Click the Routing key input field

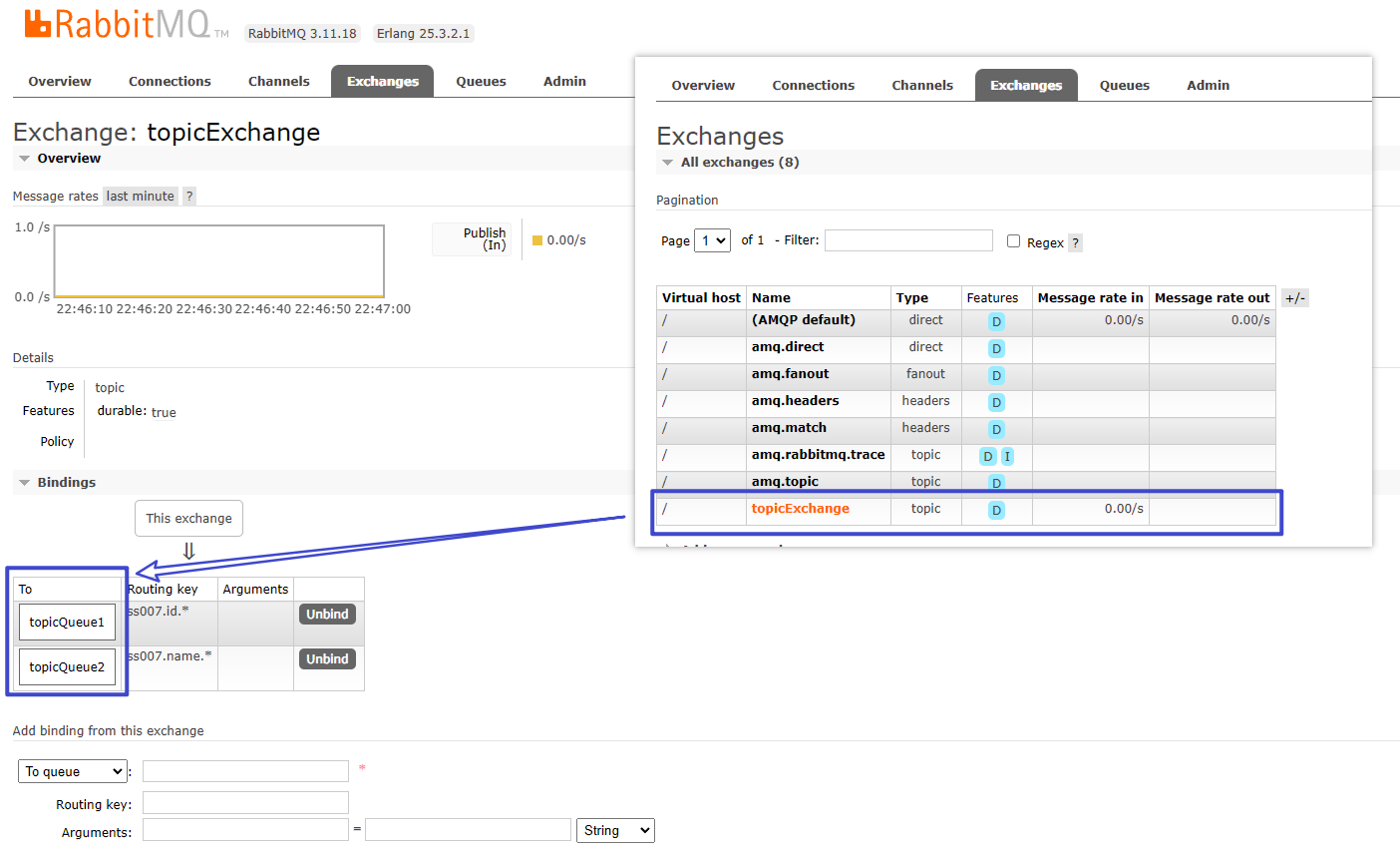coord(245,803)
